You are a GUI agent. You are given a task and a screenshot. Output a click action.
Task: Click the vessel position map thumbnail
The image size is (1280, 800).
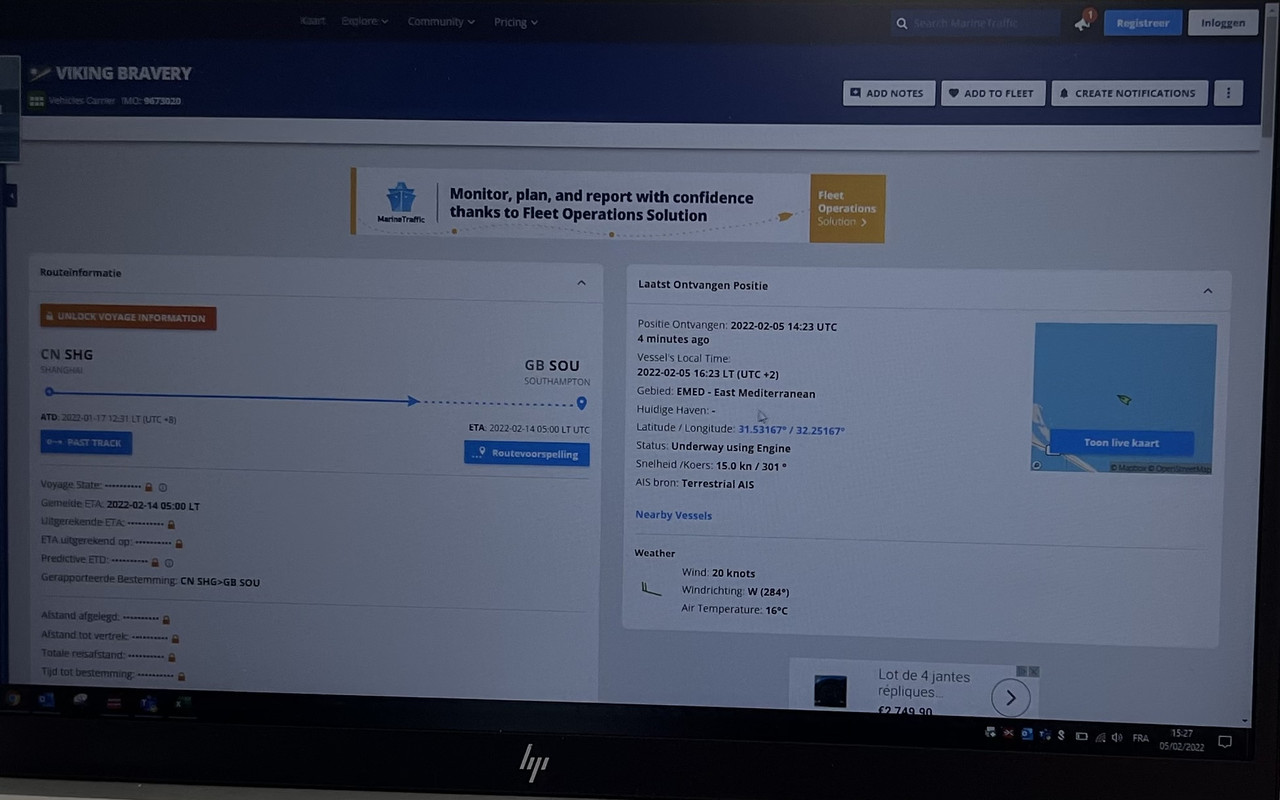[x=1124, y=397]
